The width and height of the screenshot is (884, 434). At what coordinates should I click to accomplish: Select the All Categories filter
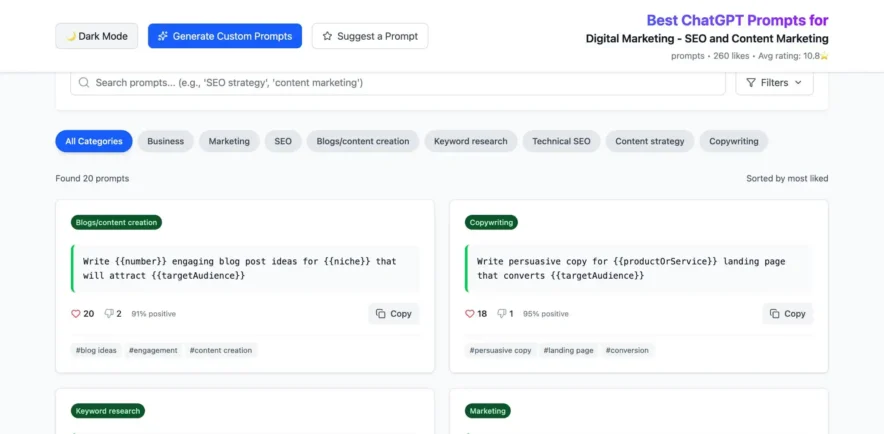[94, 141]
